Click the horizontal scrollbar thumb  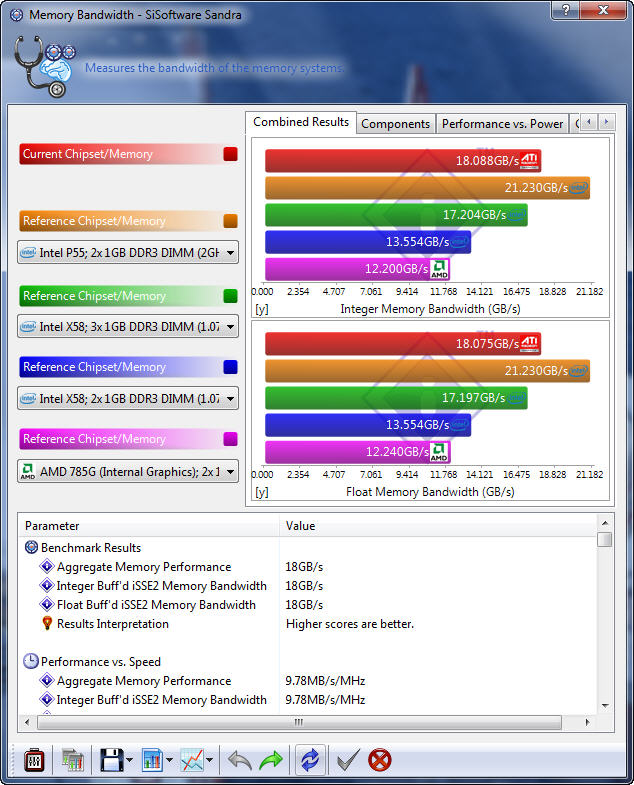pyautogui.click(x=299, y=722)
